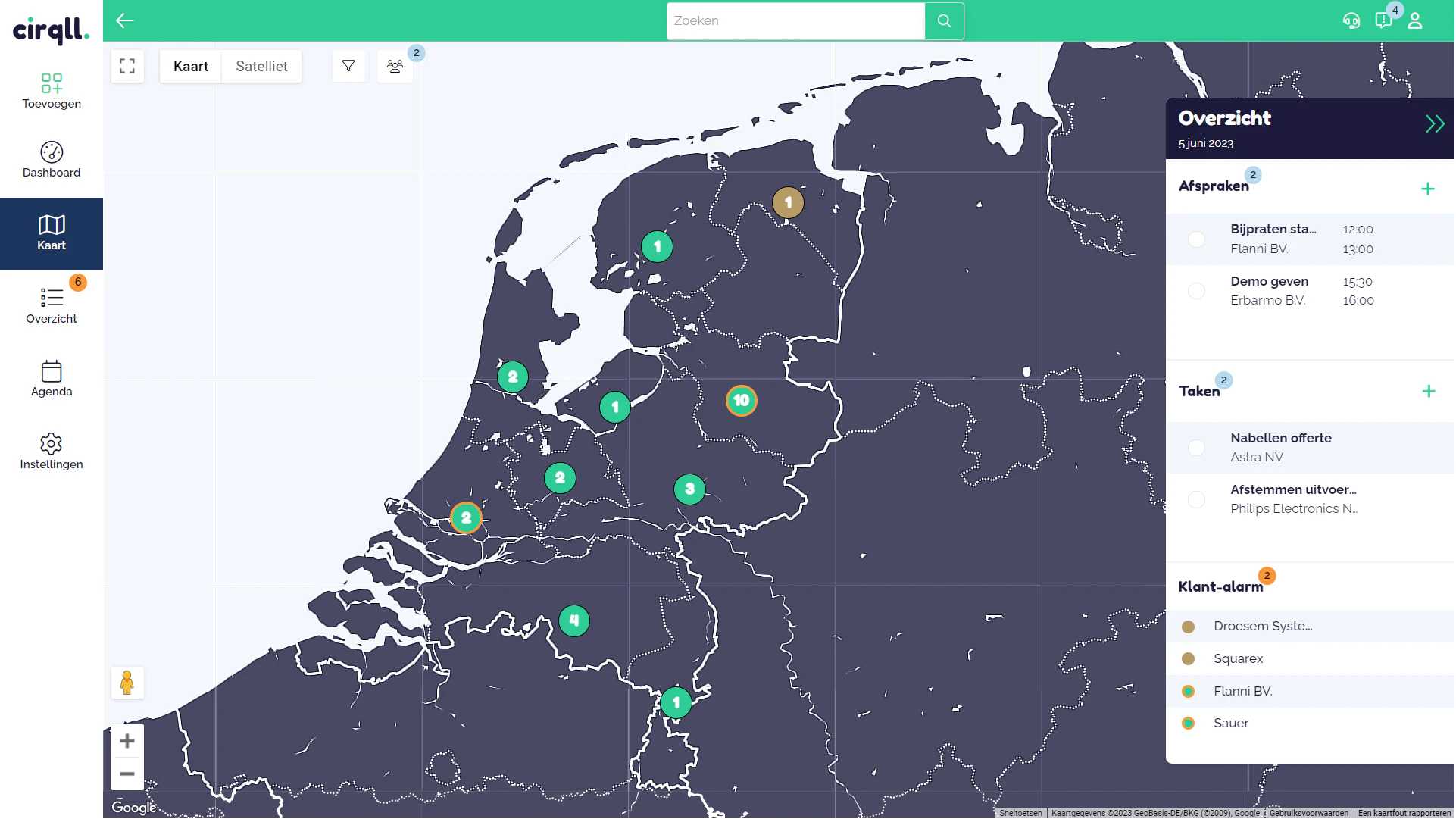Click the team members group icon
This screenshot has width=1456, height=819.
(395, 66)
